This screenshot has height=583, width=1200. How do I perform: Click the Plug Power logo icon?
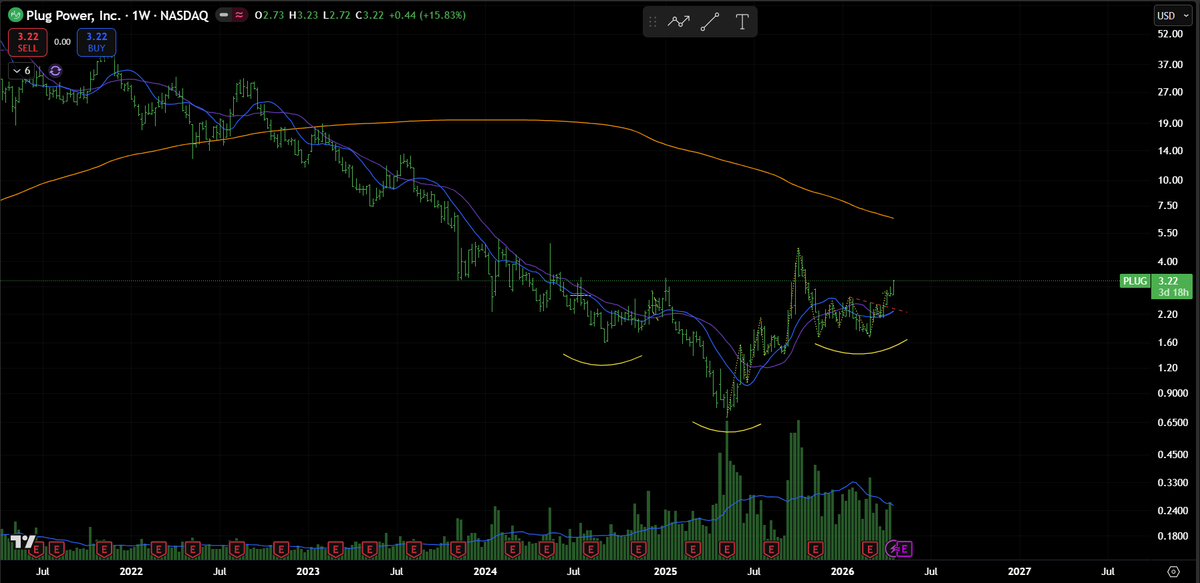17,15
